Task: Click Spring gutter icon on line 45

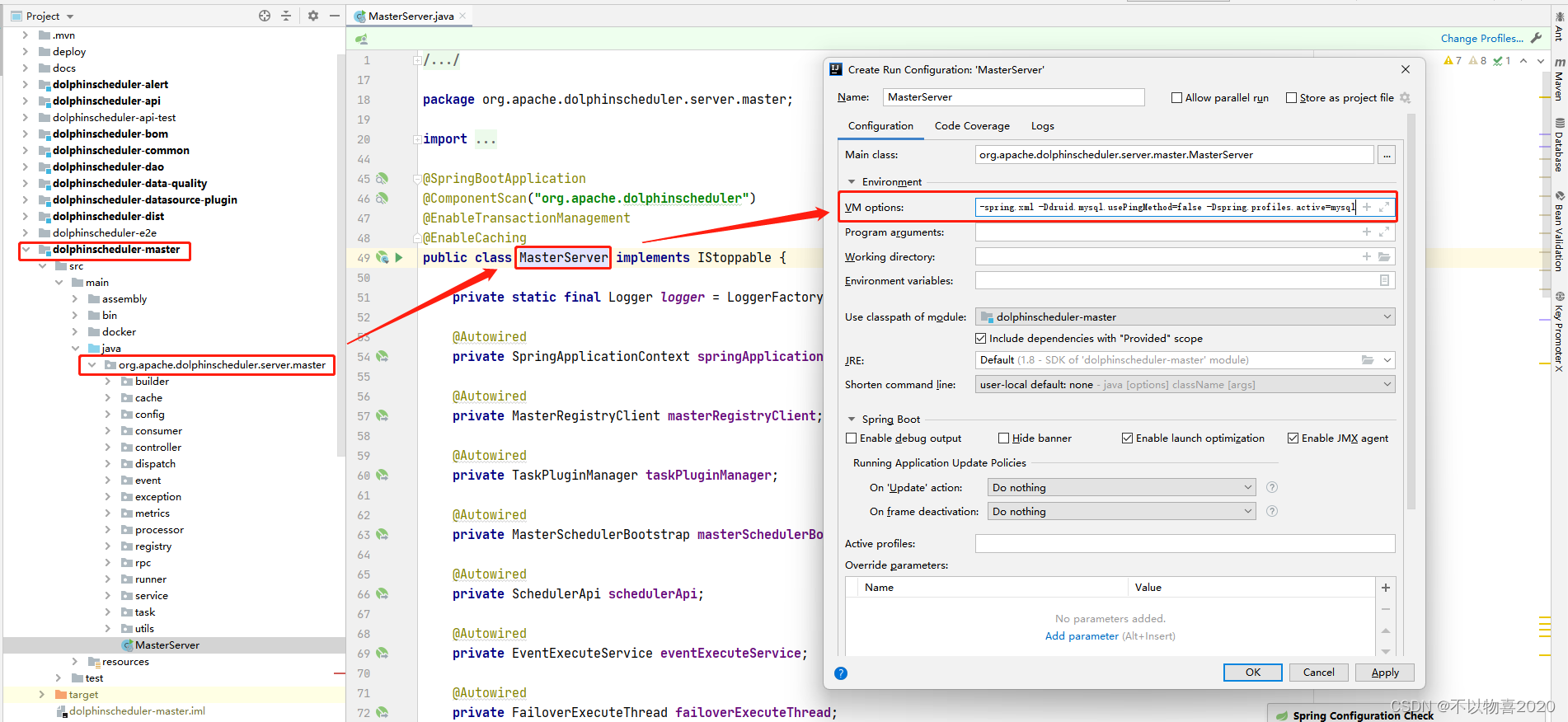Action: [x=383, y=178]
